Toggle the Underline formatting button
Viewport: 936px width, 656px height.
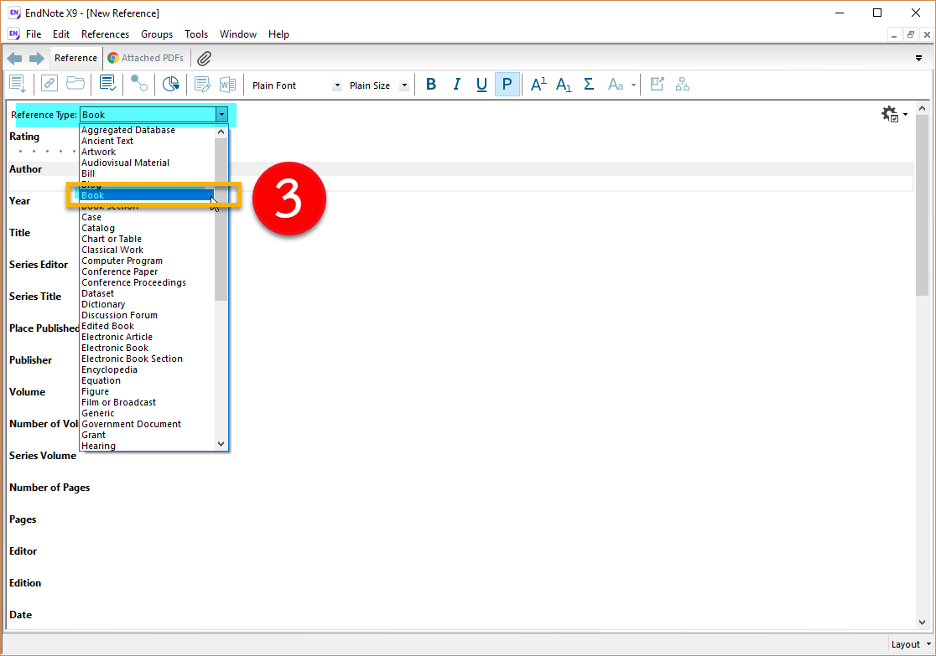pyautogui.click(x=482, y=85)
